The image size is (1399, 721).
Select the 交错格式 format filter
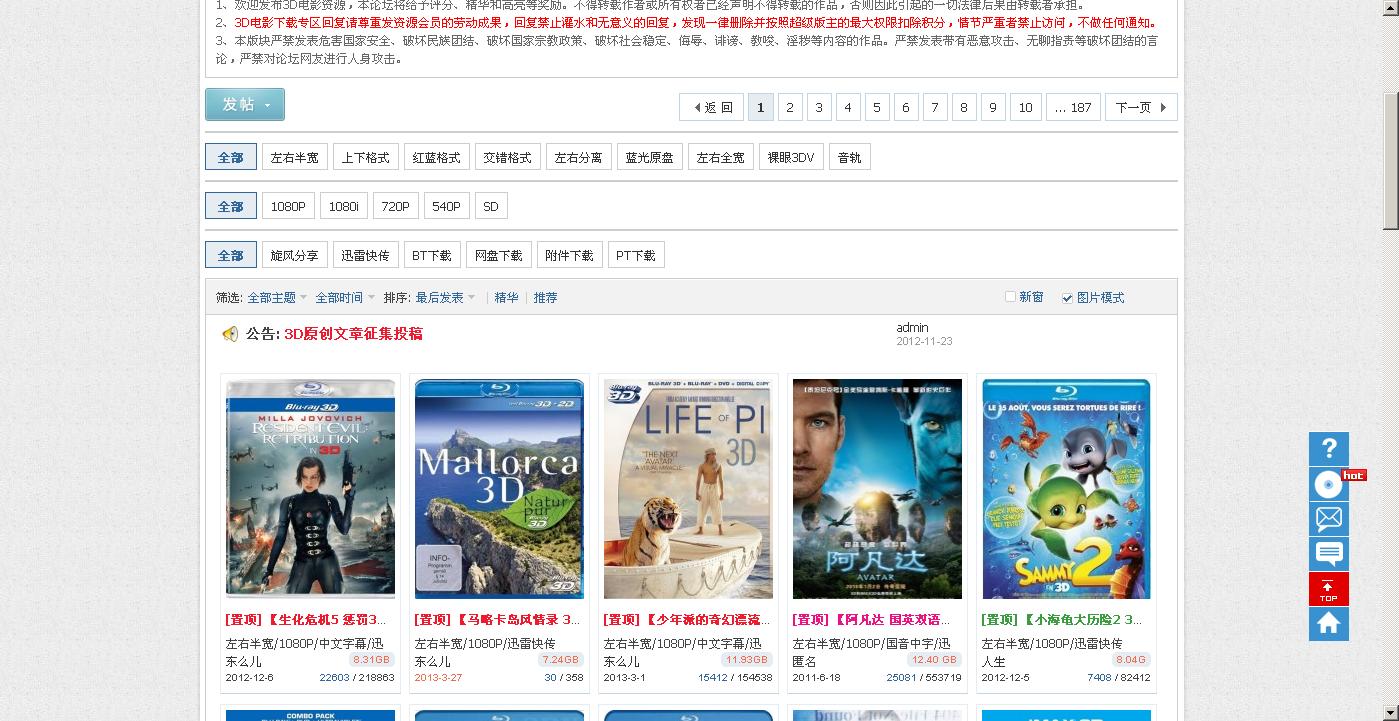507,157
